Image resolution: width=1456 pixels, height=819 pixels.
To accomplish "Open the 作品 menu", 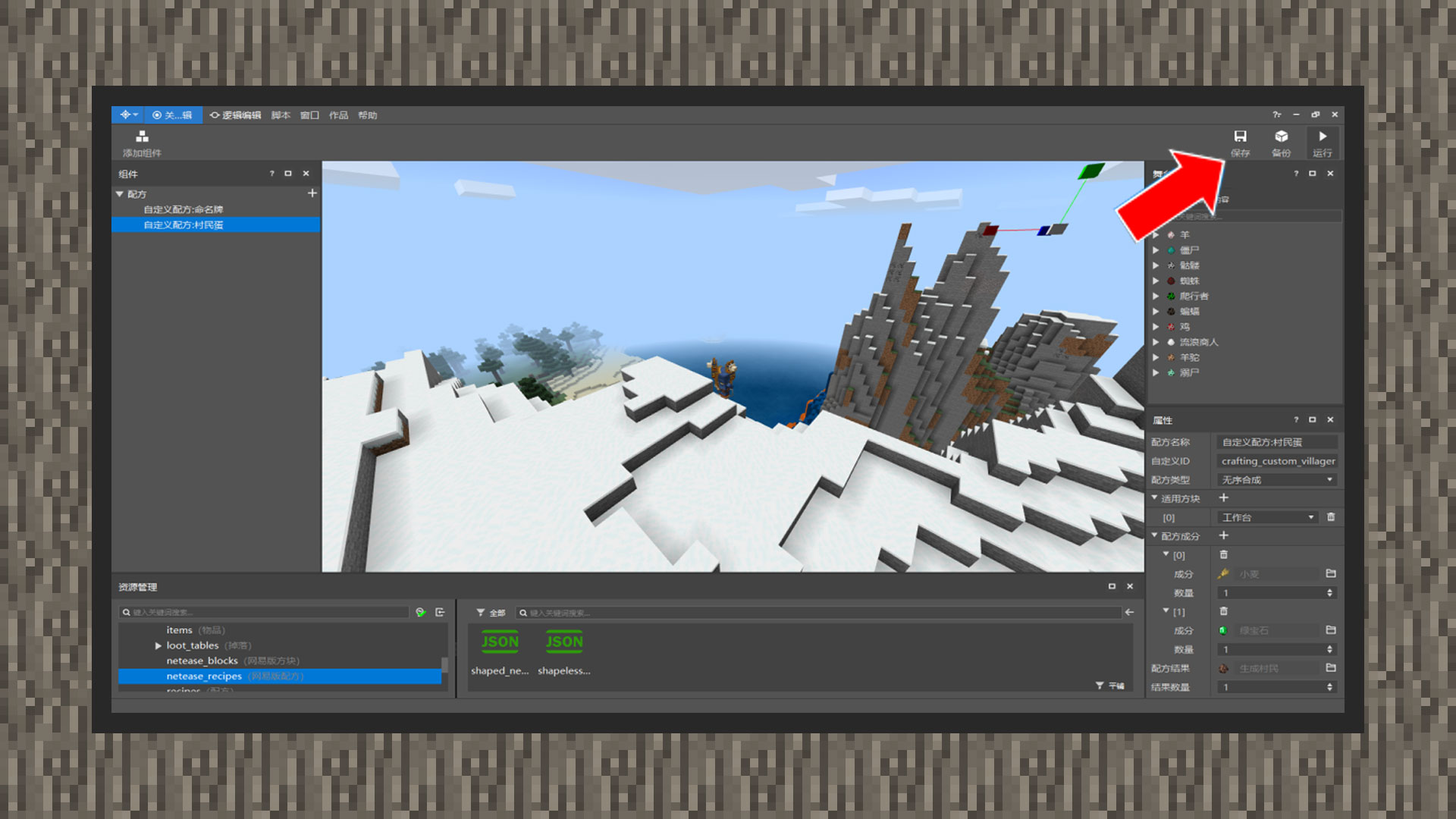I will 338,115.
